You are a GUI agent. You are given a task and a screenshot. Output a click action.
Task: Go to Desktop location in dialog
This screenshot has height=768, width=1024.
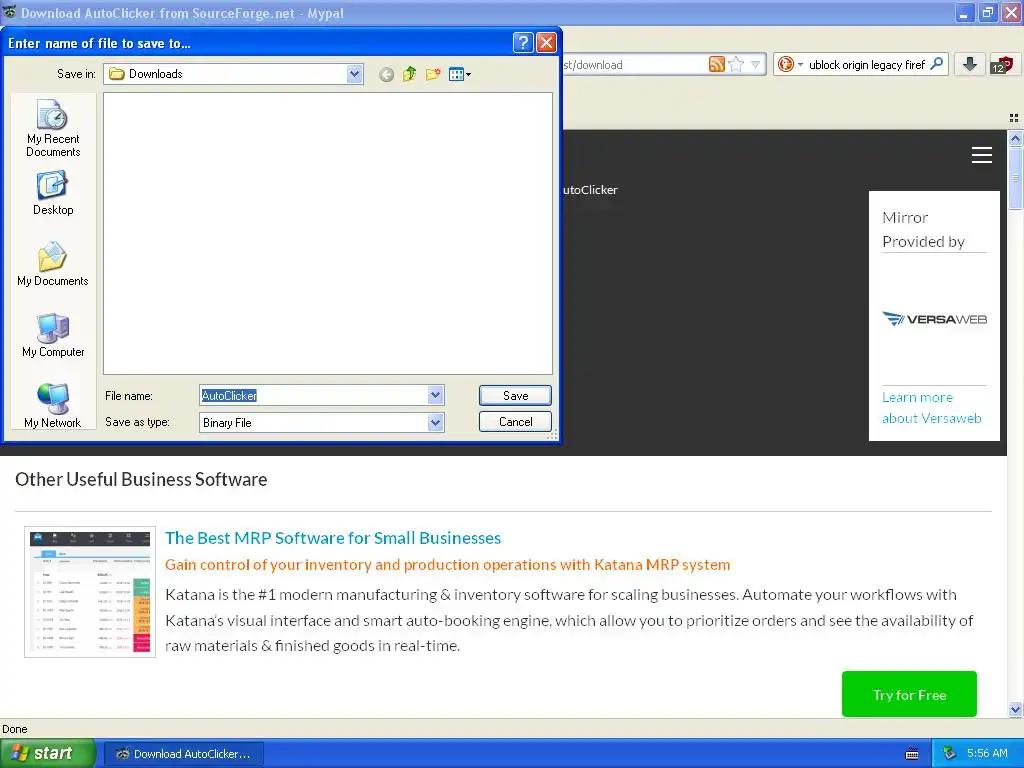(x=53, y=193)
